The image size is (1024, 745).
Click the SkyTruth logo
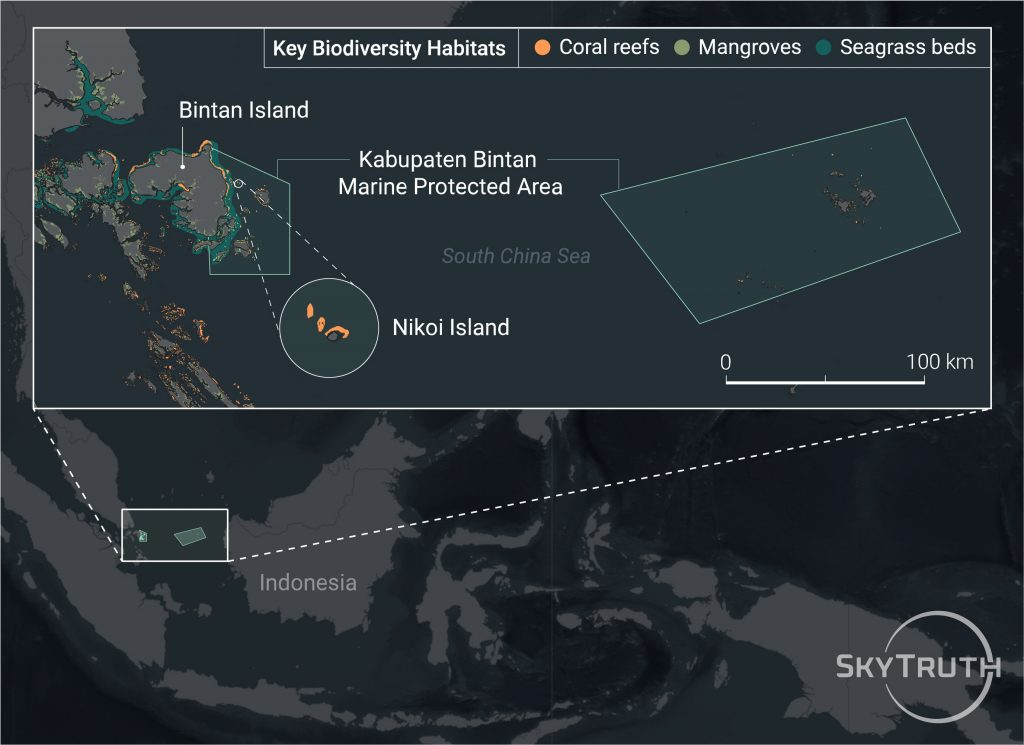[920, 666]
